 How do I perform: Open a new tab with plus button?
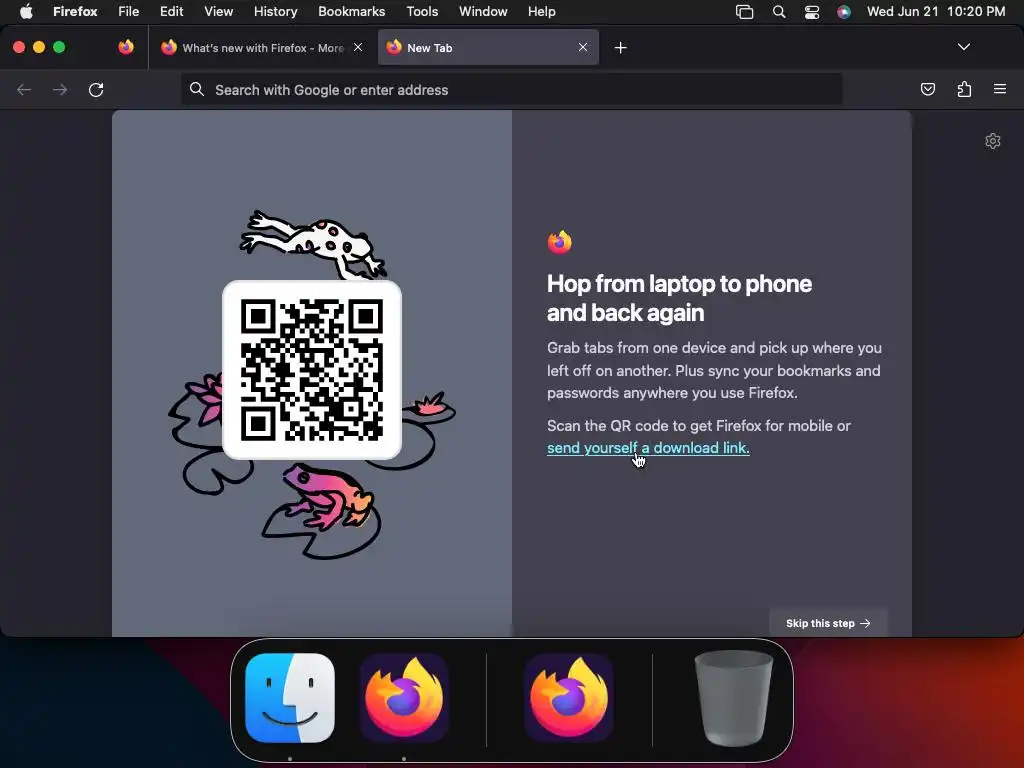(x=620, y=48)
